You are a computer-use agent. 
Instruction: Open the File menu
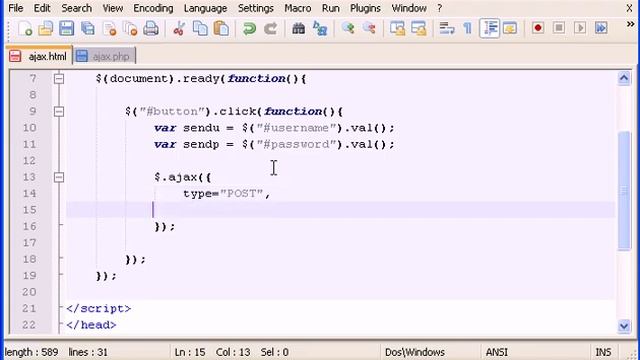pos(16,8)
